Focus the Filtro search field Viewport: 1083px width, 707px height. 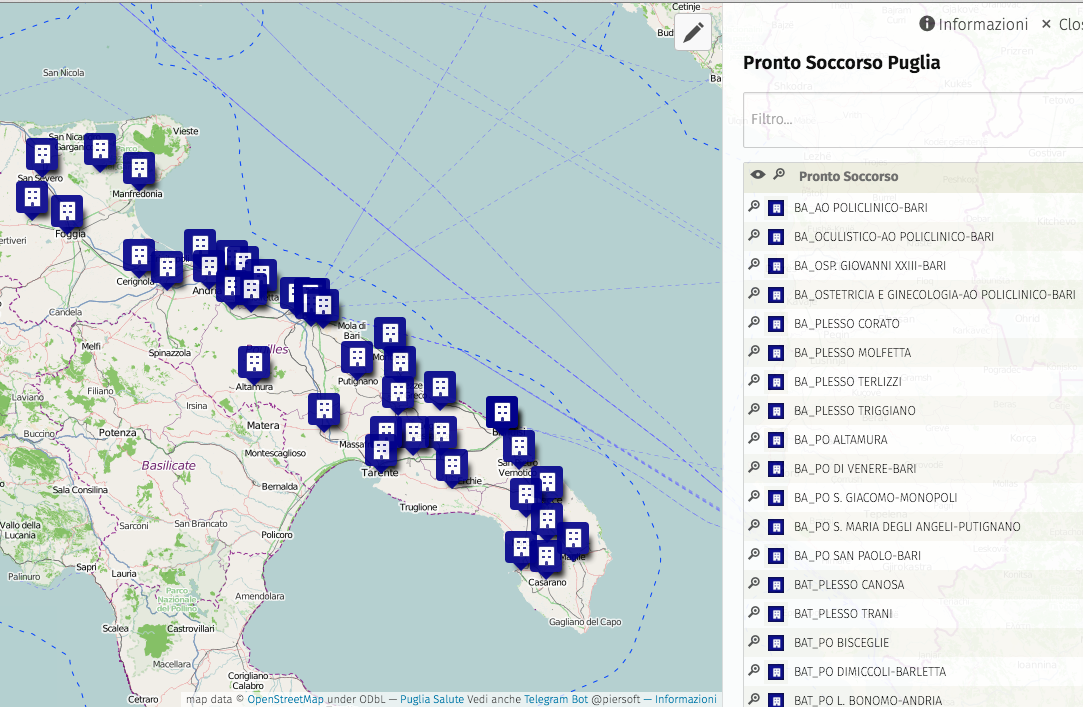(913, 119)
